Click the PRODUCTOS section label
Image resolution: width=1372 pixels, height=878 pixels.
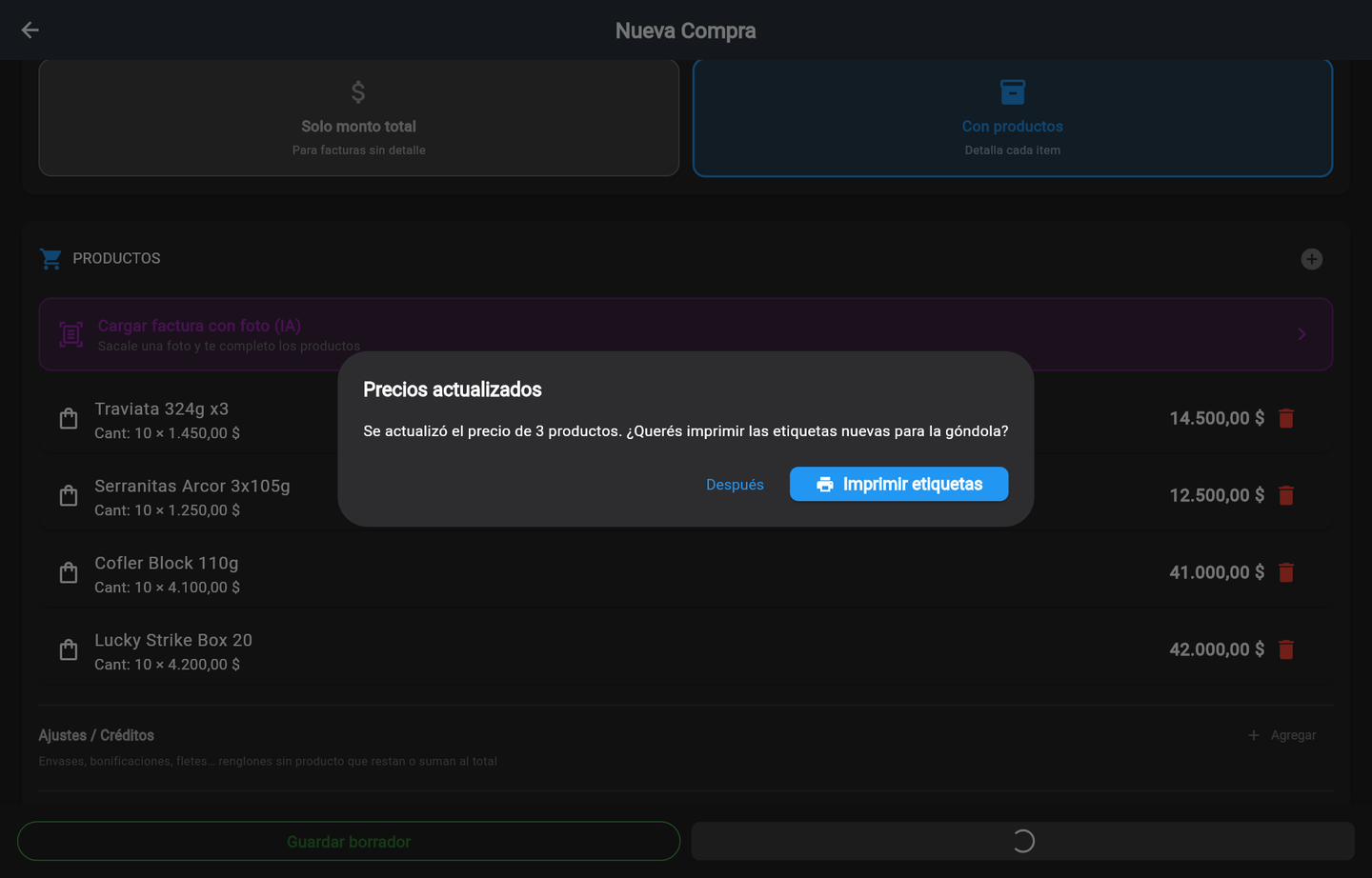click(116, 259)
